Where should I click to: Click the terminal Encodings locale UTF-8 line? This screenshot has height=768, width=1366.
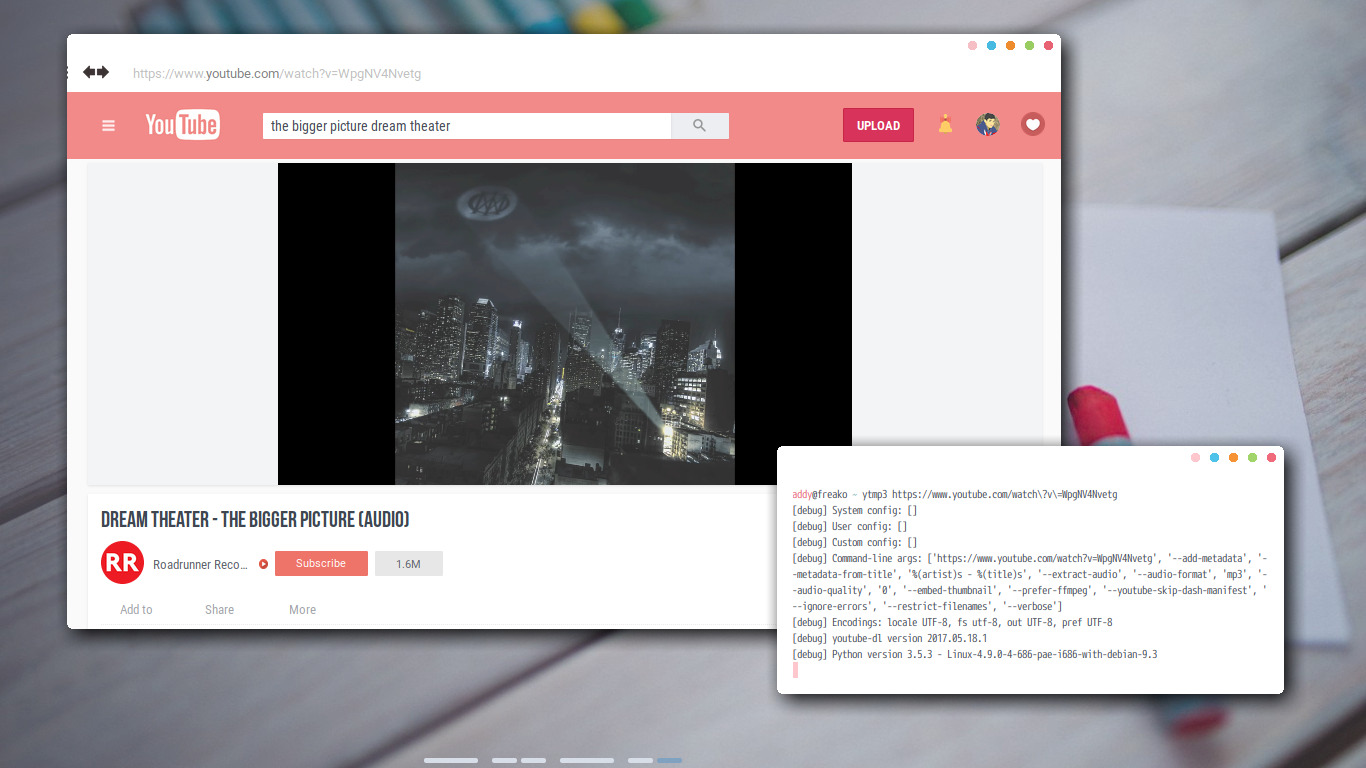[952, 622]
